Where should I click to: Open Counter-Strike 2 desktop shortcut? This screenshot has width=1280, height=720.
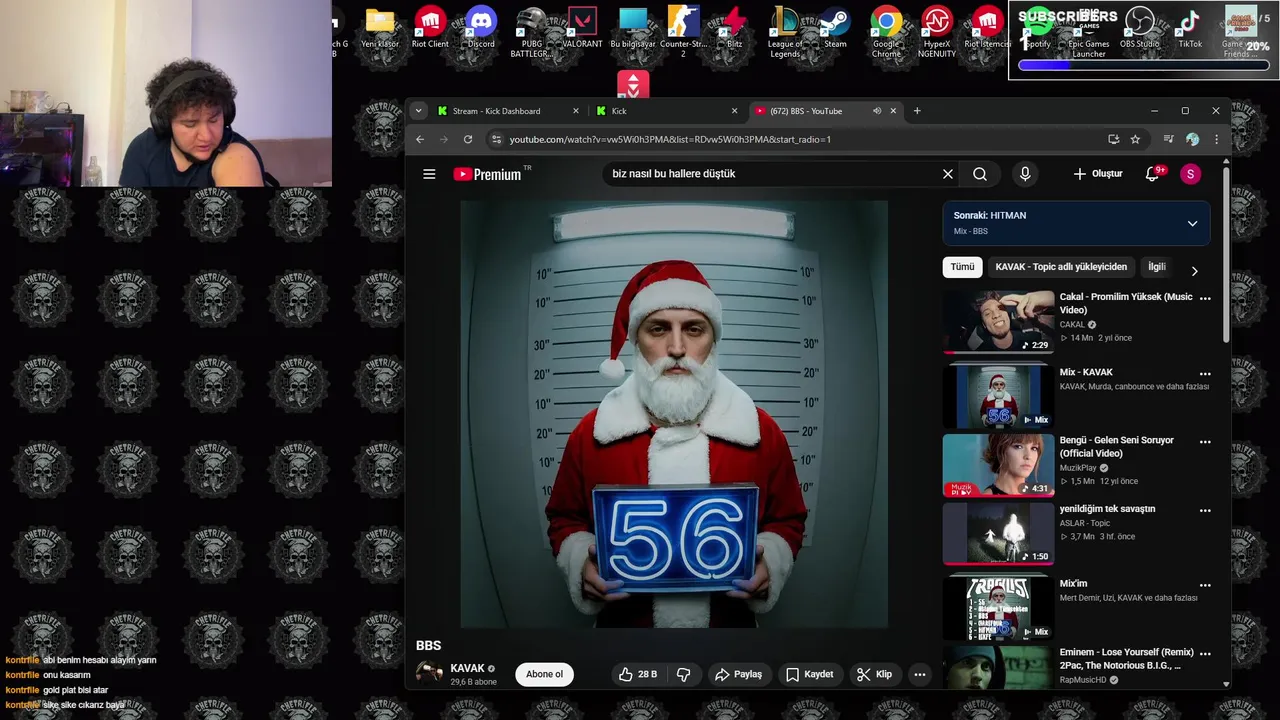pyautogui.click(x=683, y=32)
